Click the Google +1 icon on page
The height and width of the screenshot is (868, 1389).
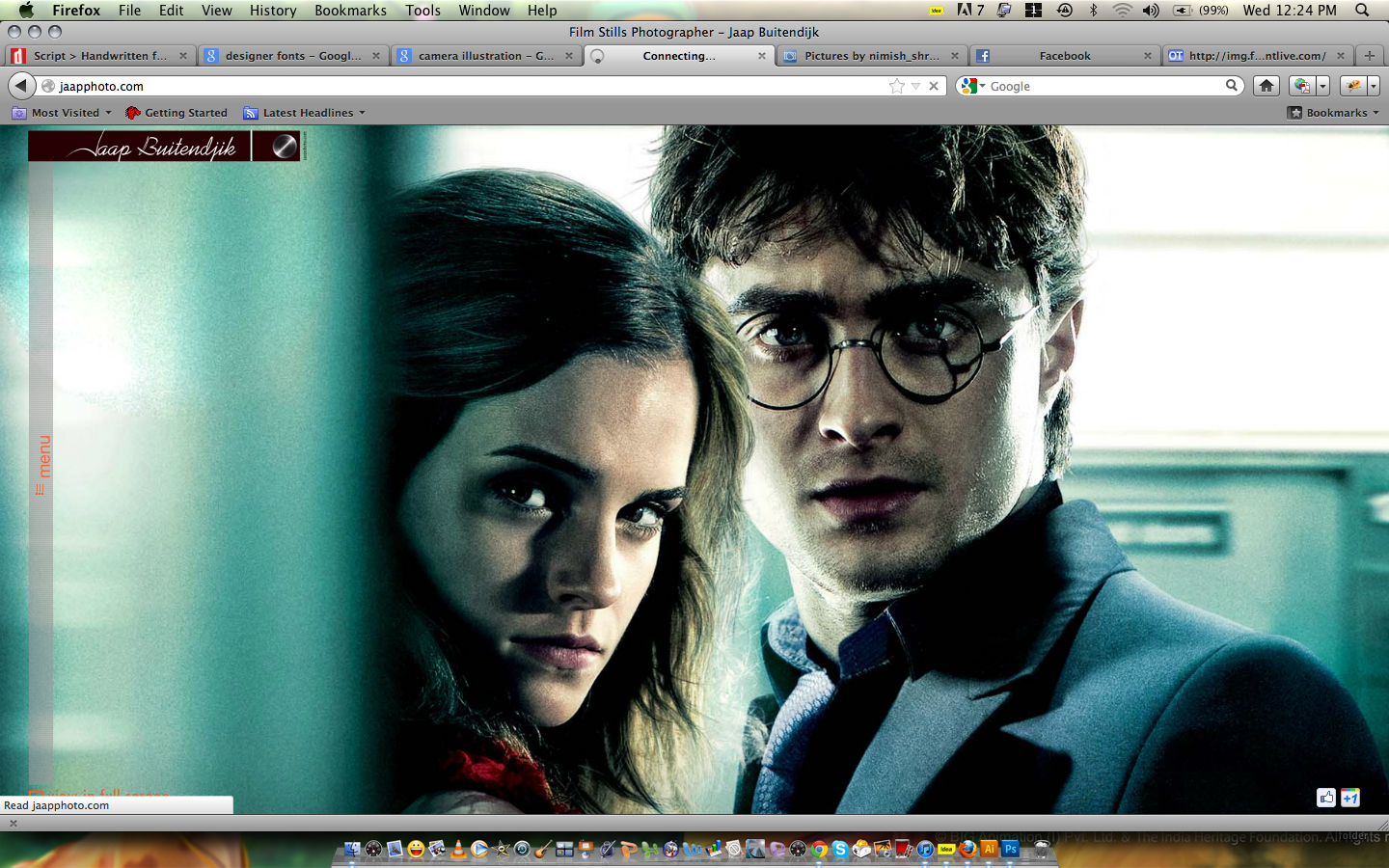tap(1350, 798)
